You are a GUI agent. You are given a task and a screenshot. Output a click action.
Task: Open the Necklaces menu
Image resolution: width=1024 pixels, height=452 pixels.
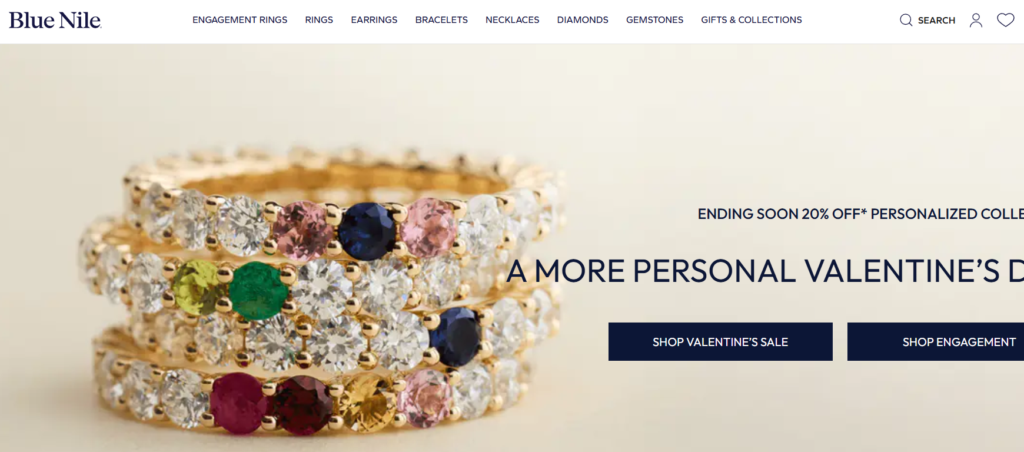tap(512, 20)
